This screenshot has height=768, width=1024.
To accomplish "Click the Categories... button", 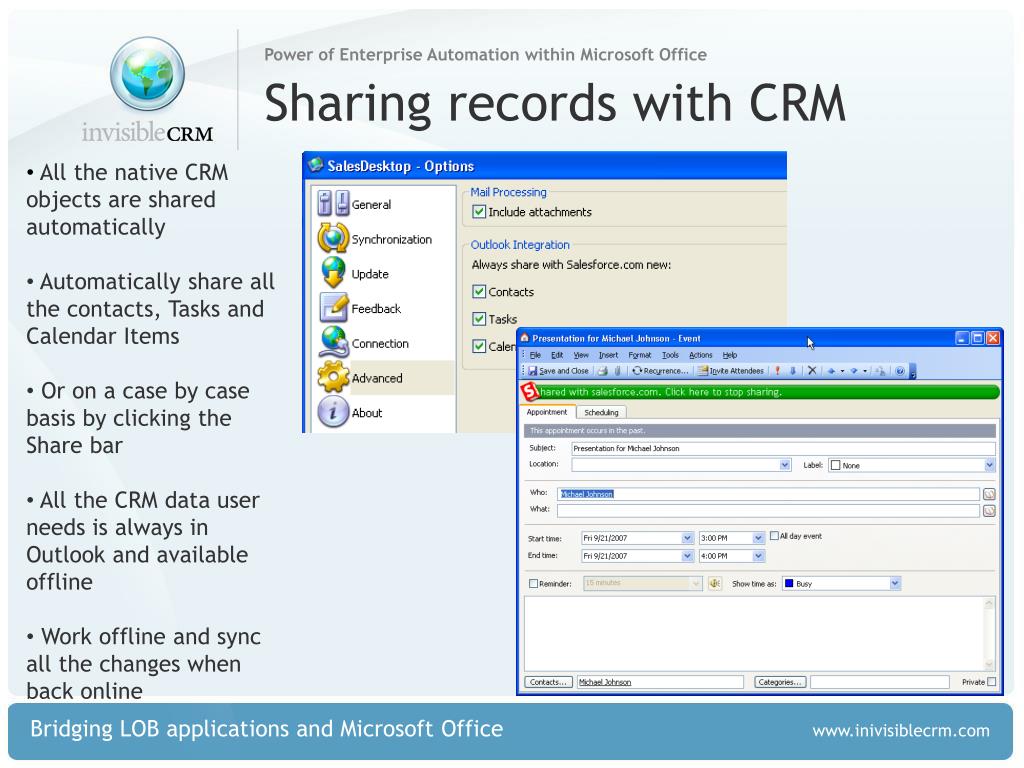I will (x=780, y=682).
